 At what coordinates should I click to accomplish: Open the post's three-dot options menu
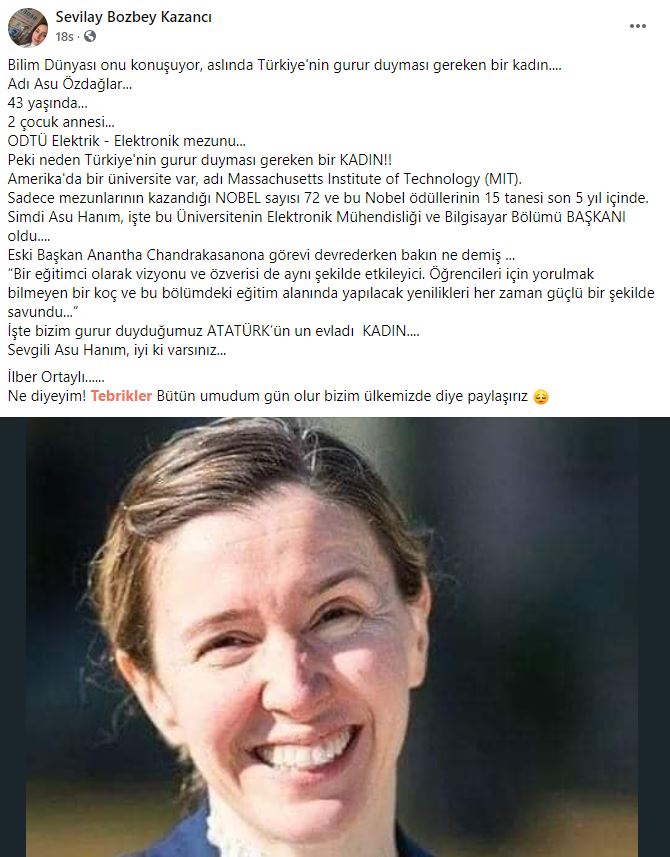[638, 26]
